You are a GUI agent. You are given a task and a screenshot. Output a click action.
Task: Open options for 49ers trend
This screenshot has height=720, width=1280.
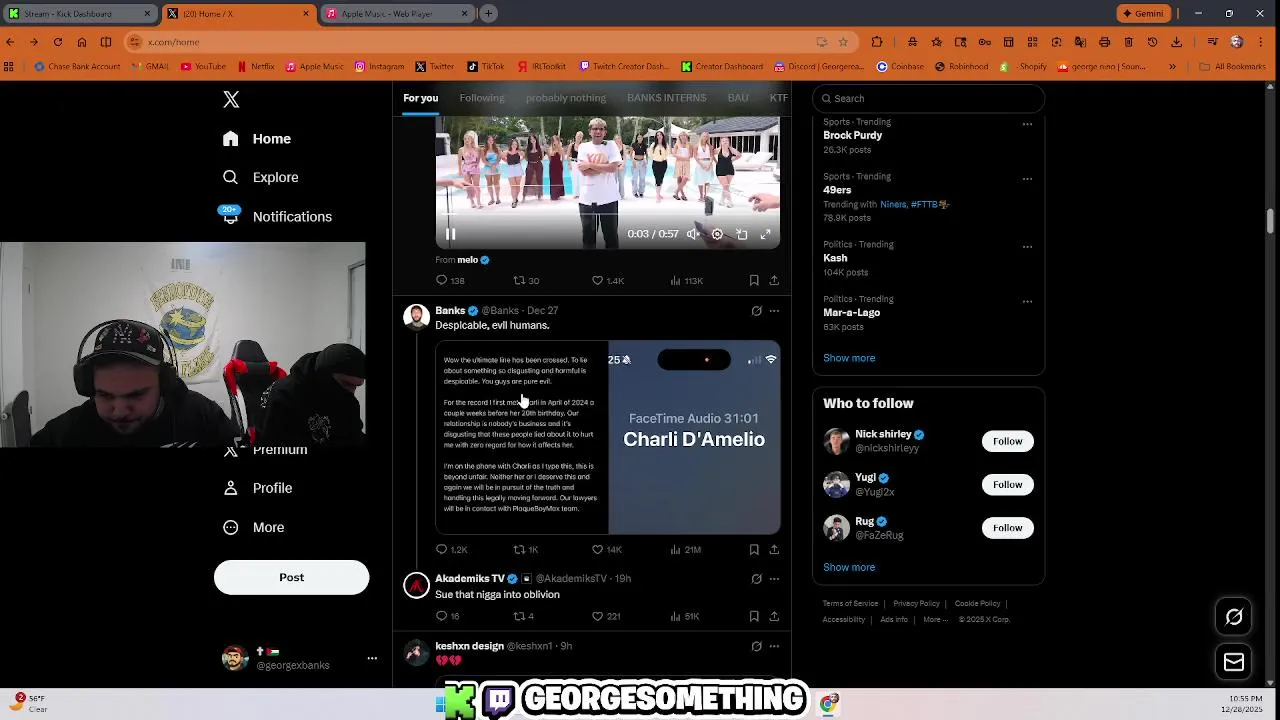click(x=1027, y=178)
